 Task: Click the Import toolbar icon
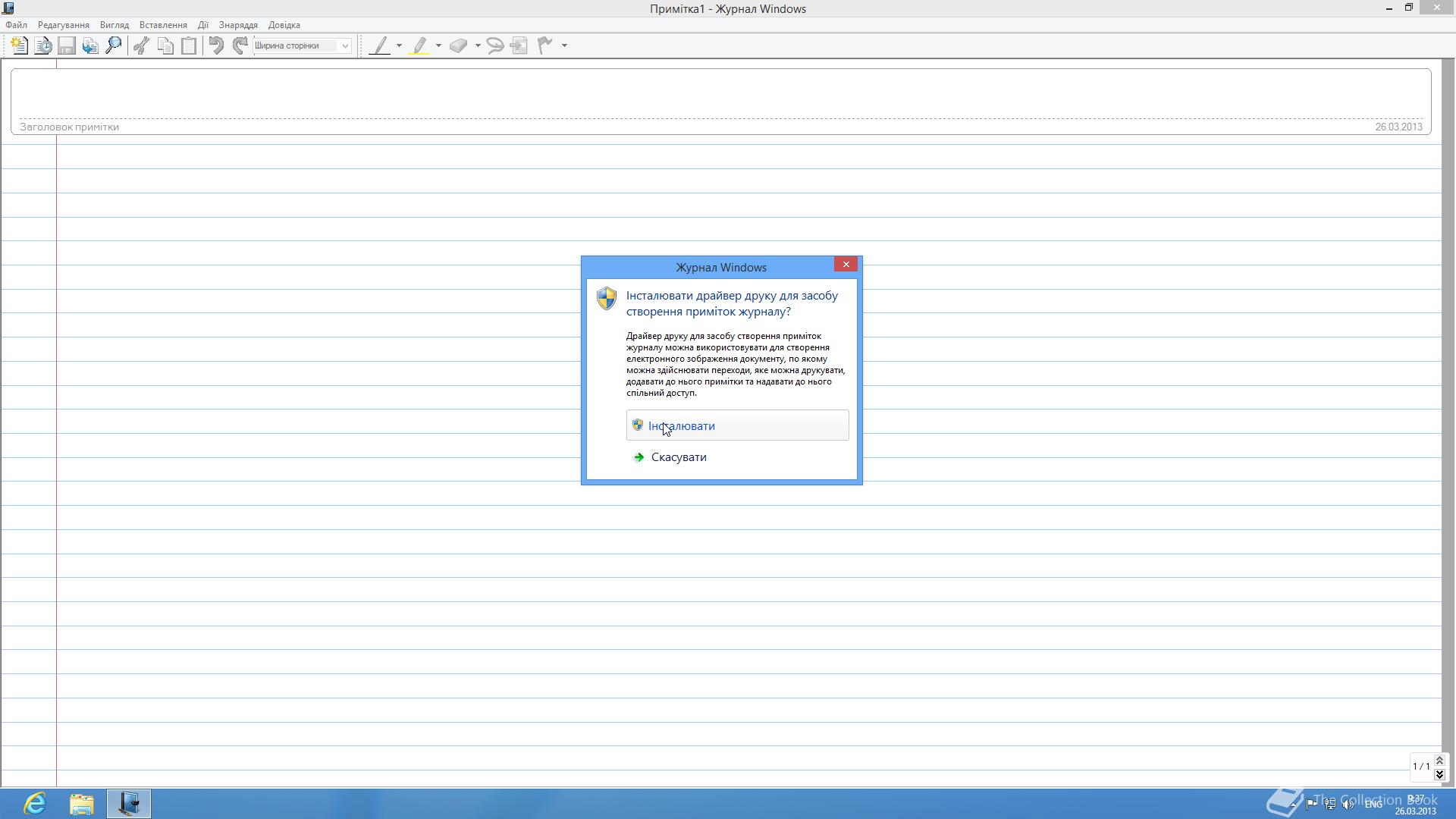90,45
